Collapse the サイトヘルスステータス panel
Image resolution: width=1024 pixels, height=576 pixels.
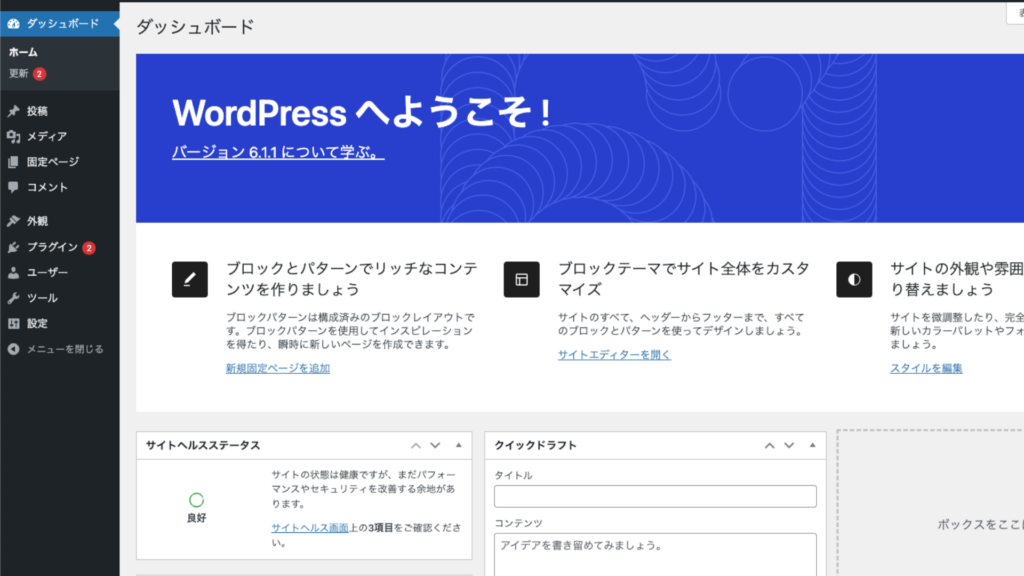[x=458, y=445]
